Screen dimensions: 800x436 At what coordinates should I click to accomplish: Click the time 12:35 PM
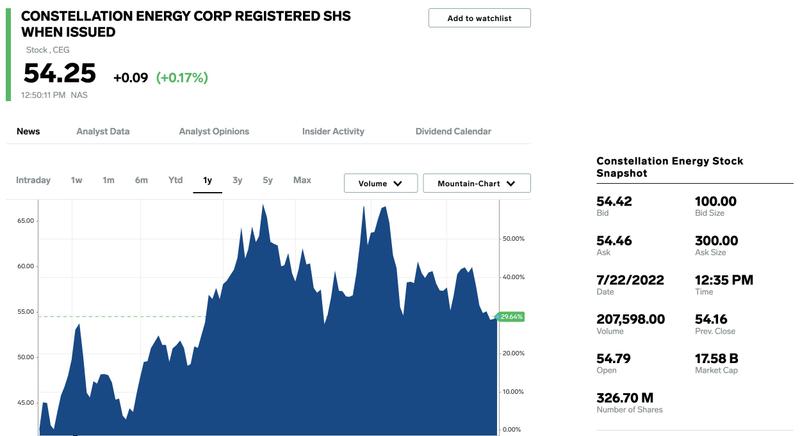pos(724,280)
